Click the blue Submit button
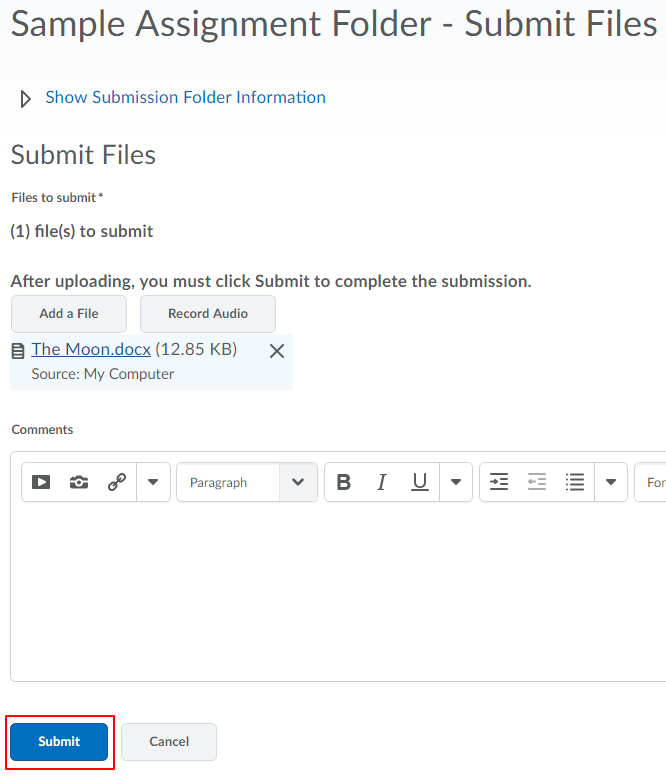 (59, 742)
